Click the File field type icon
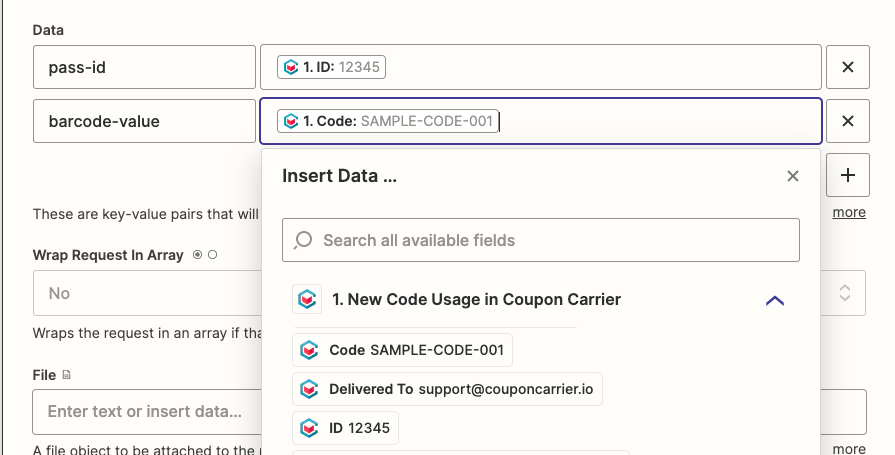 click(66, 375)
